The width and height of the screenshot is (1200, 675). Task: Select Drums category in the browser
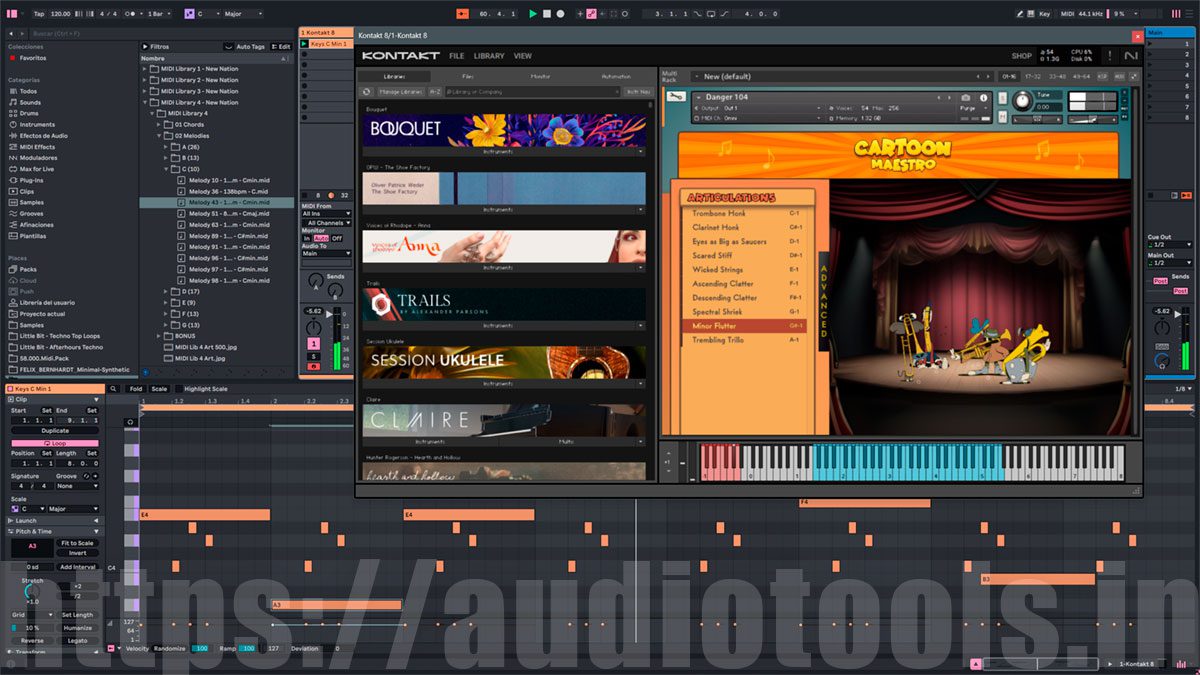[29, 113]
